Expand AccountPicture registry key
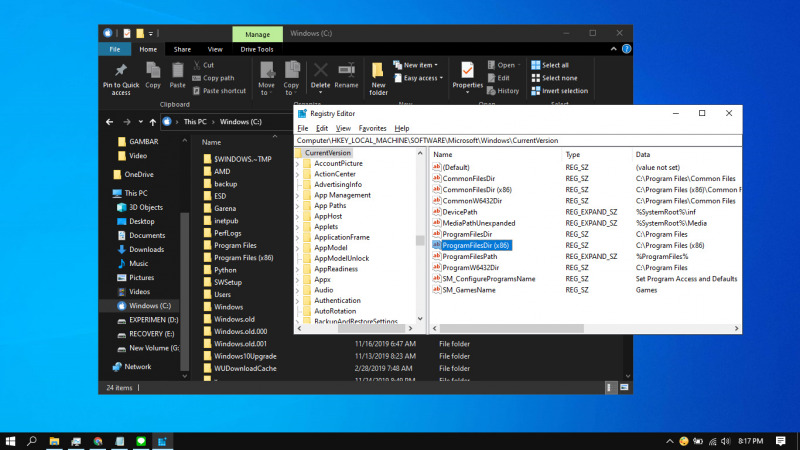 click(x=298, y=164)
